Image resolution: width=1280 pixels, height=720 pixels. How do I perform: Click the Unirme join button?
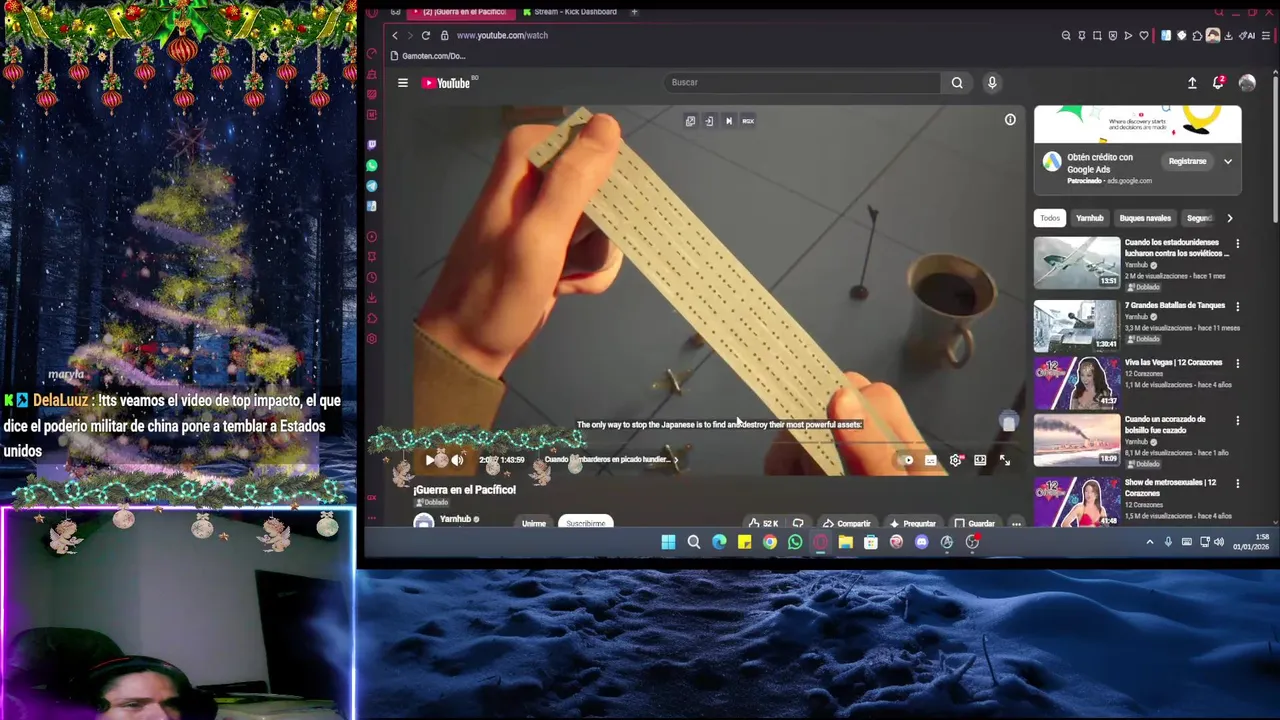click(x=534, y=523)
